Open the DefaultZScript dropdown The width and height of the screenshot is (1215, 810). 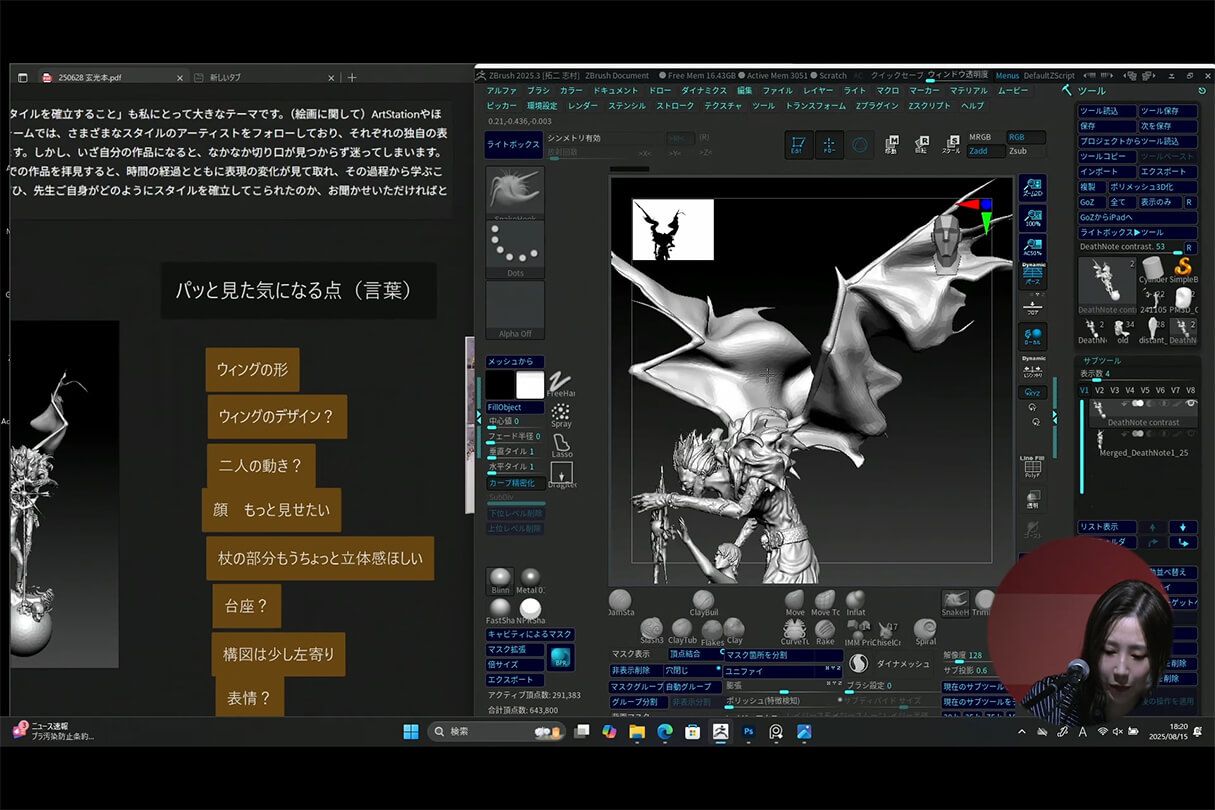(1048, 76)
